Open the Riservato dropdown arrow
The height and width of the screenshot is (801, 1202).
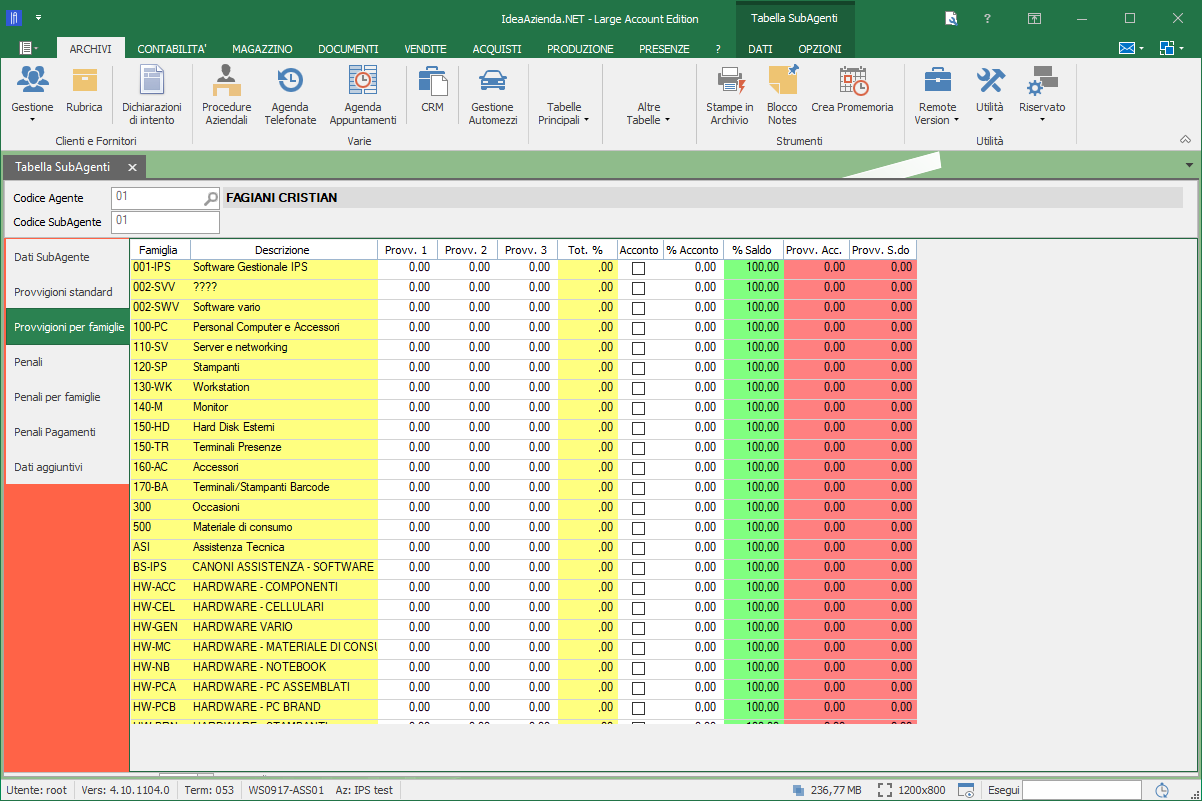click(1042, 120)
